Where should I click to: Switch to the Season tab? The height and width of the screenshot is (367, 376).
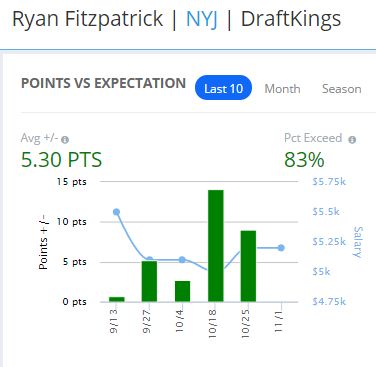[342, 89]
